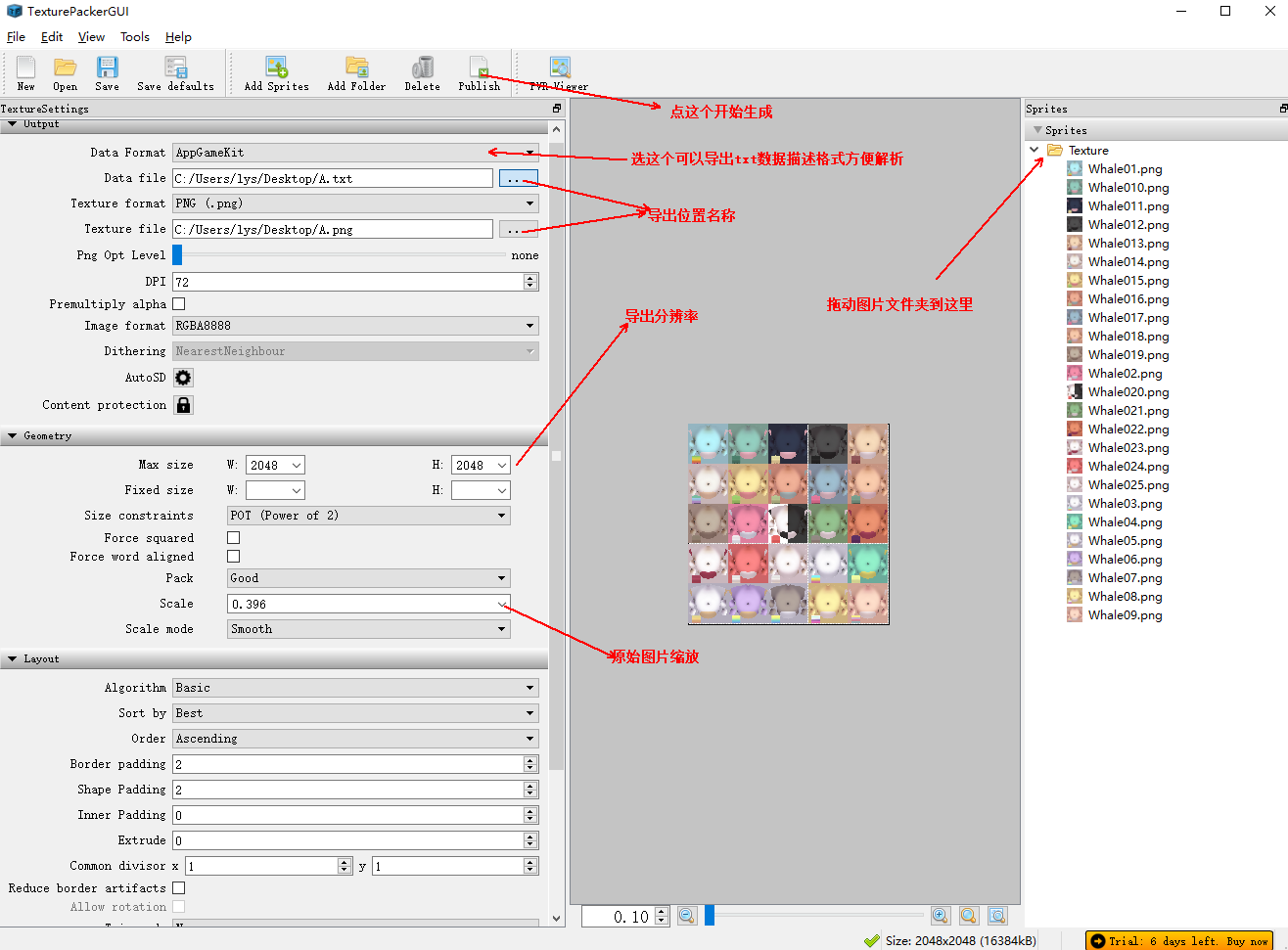Screen dimensions: 1288x950
Task: Click the Delete trash icon
Action: pyautogui.click(x=422, y=72)
